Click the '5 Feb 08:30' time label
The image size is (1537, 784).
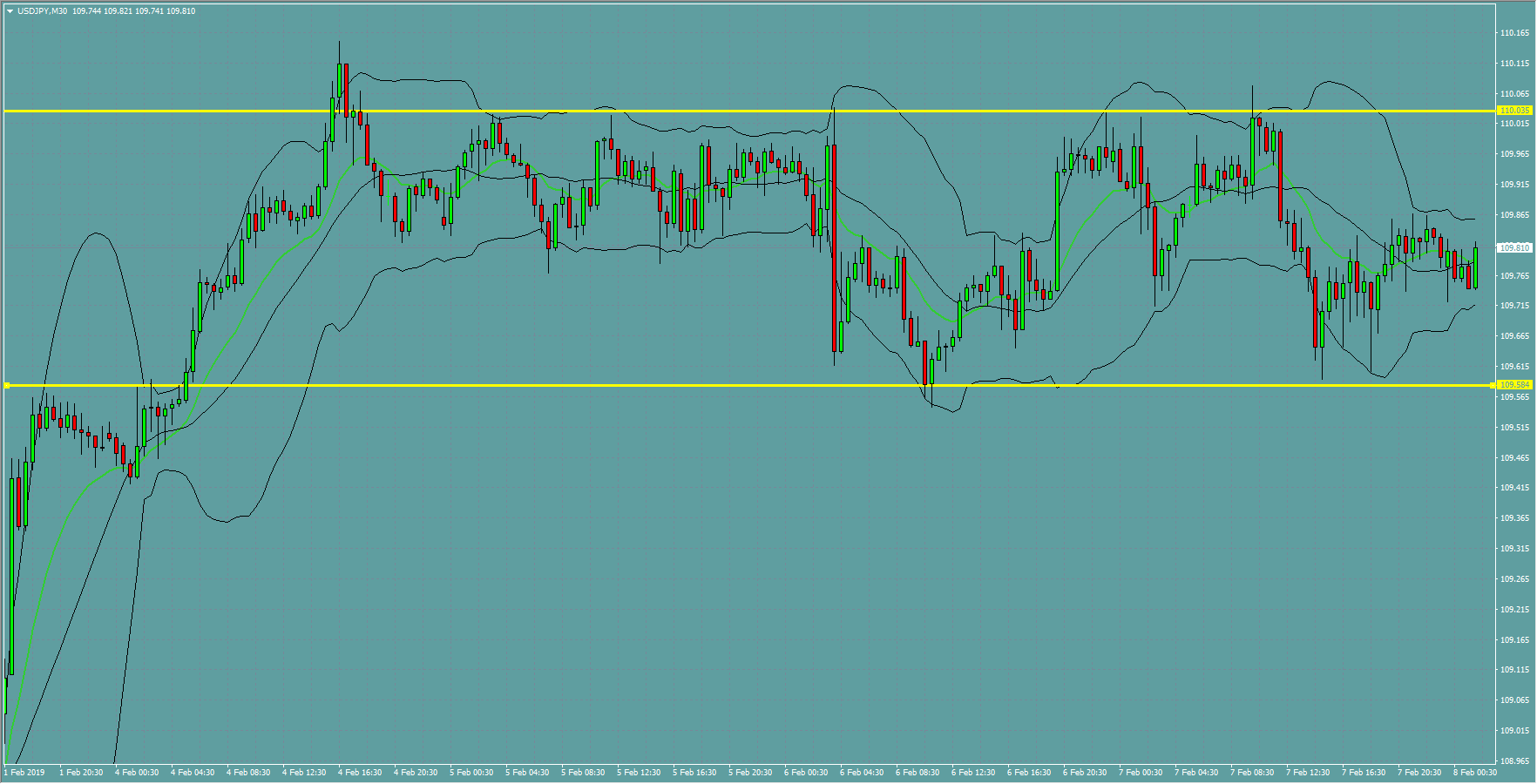click(x=583, y=773)
